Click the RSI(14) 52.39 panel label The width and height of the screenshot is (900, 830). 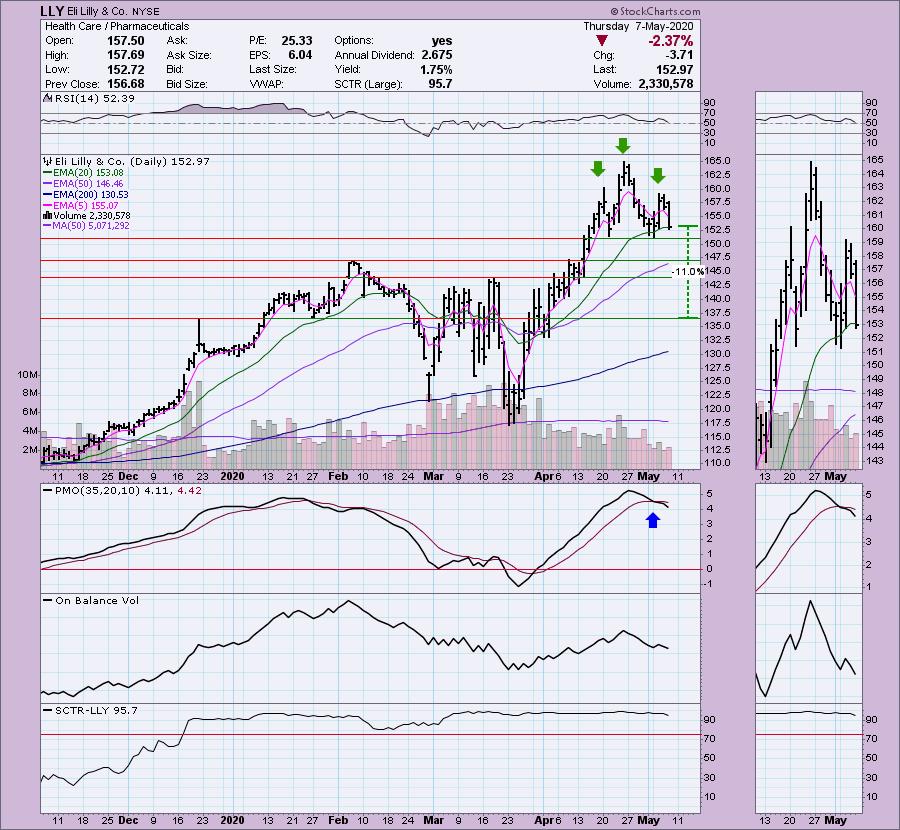coord(95,98)
